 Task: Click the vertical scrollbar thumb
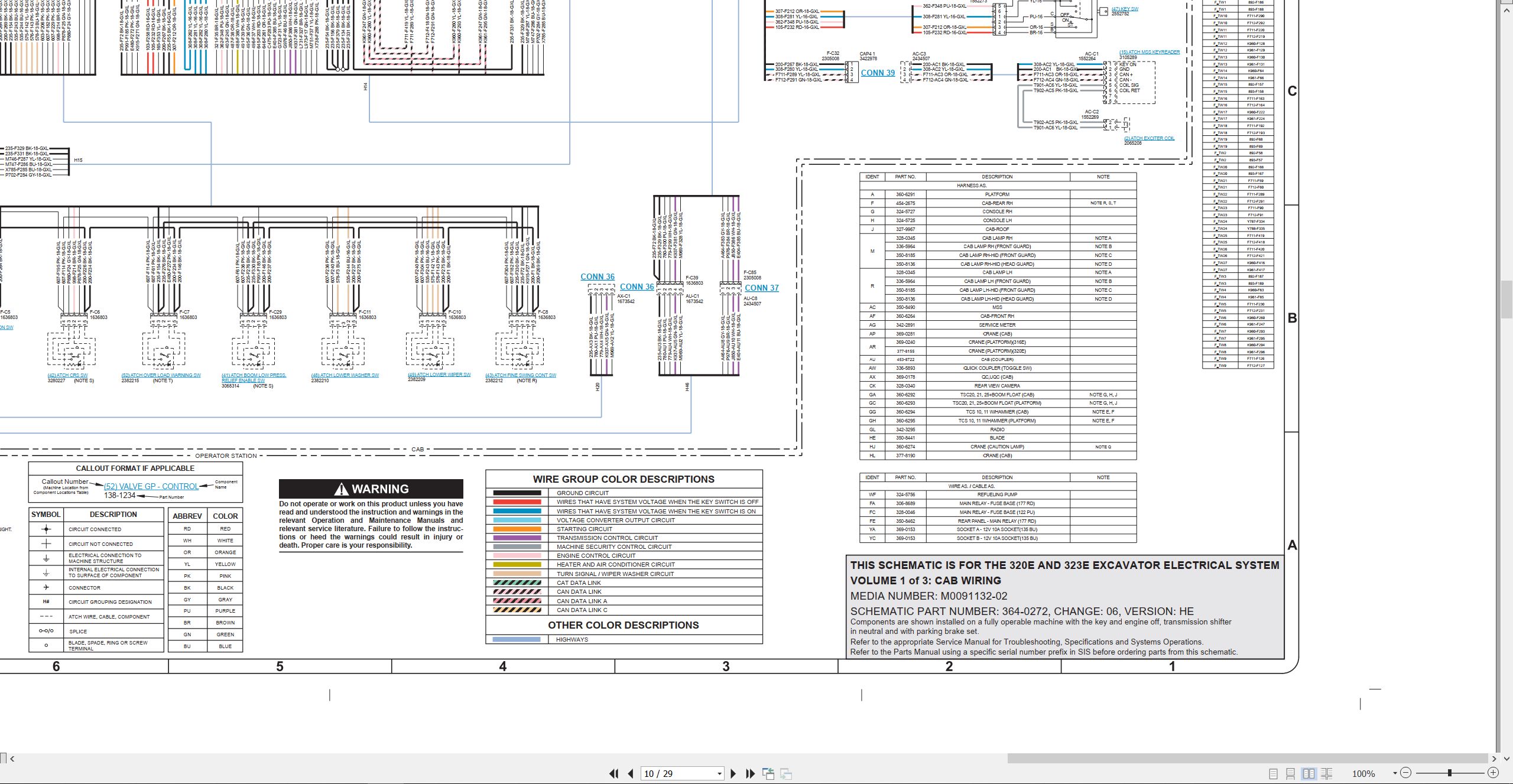pyautogui.click(x=1505, y=300)
